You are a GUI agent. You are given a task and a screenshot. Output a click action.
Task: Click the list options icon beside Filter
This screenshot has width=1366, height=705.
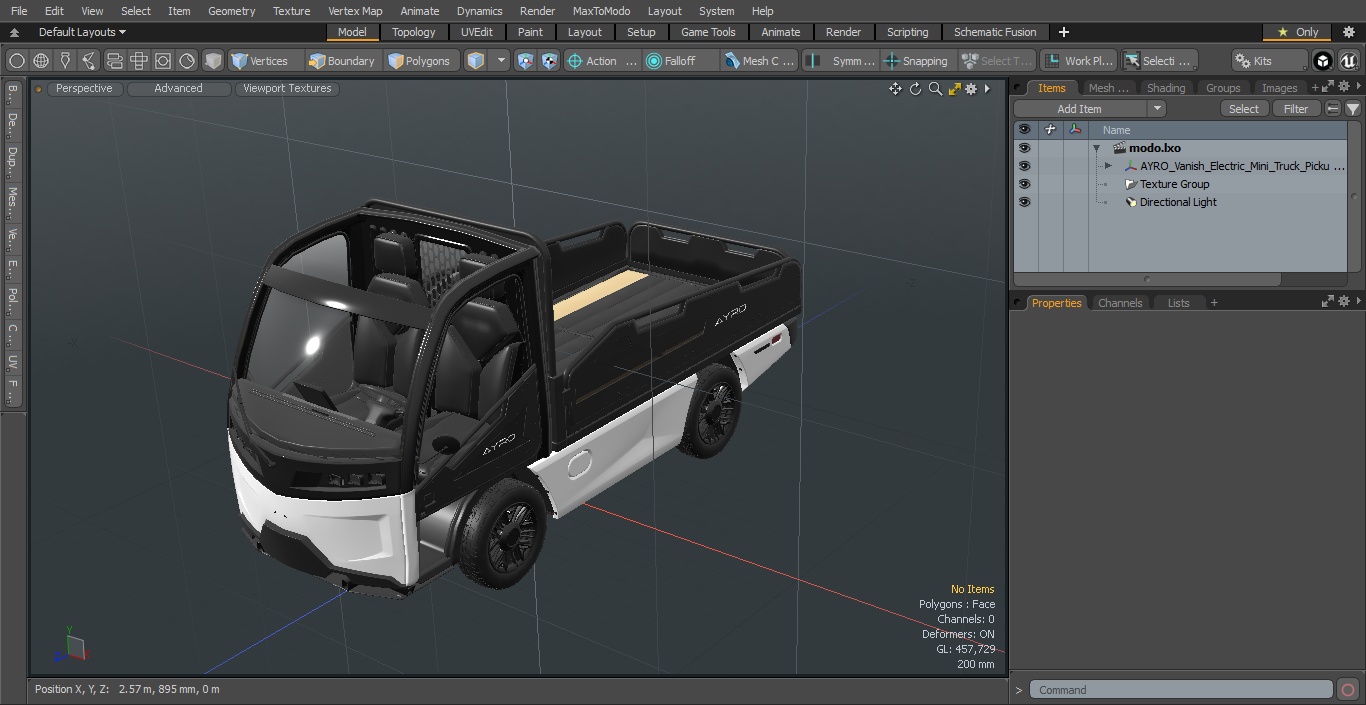(1333, 109)
